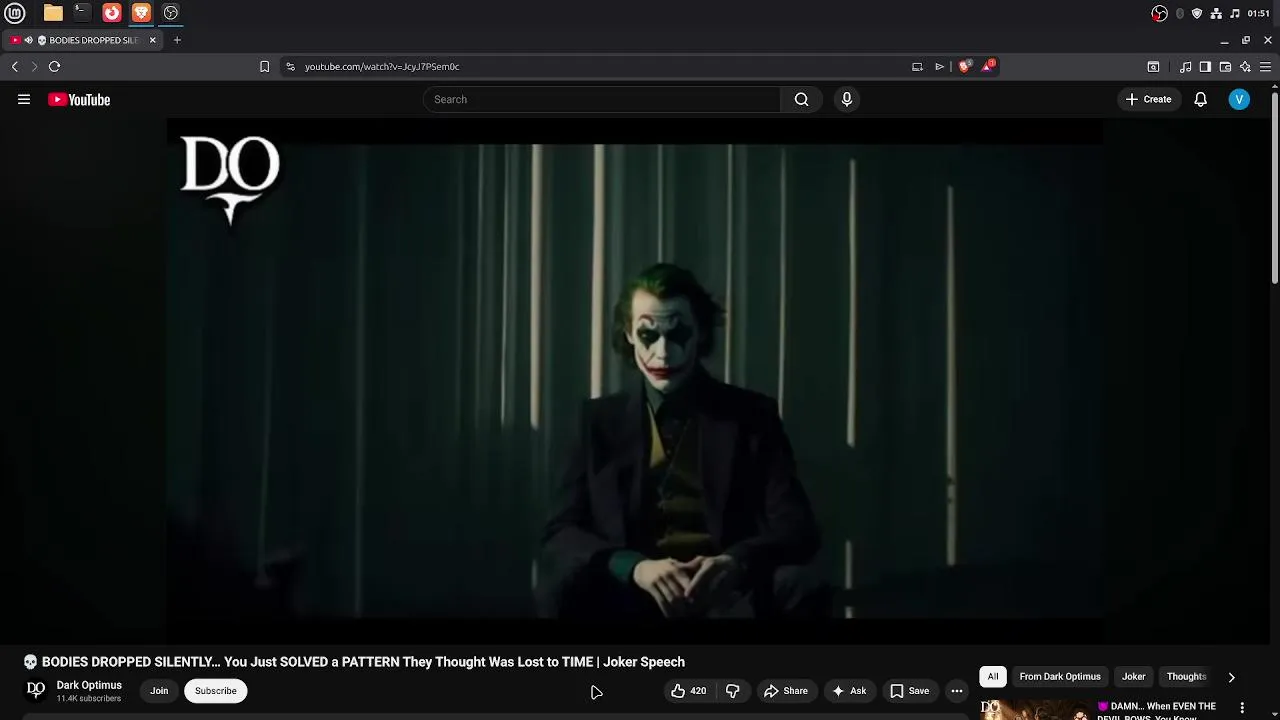
Task: Select the Thoughts filter chip
Action: coord(1187,677)
